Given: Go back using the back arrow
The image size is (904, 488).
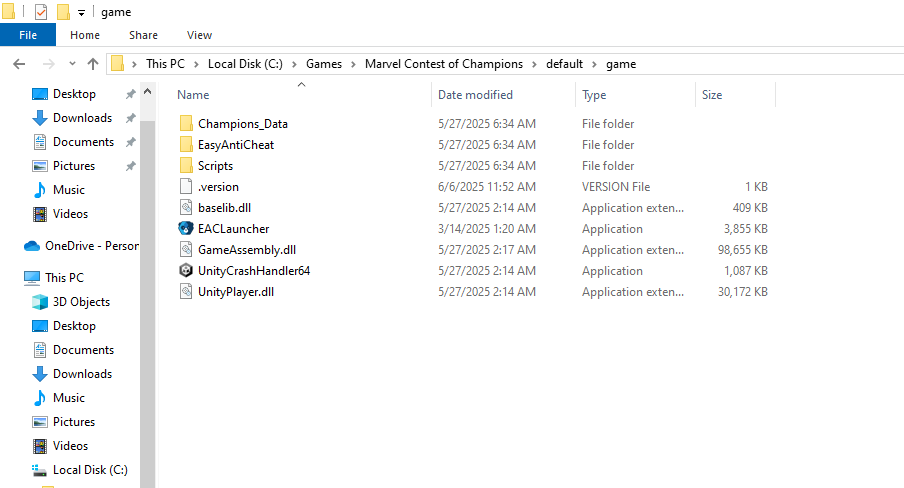Looking at the screenshot, I should tap(19, 64).
